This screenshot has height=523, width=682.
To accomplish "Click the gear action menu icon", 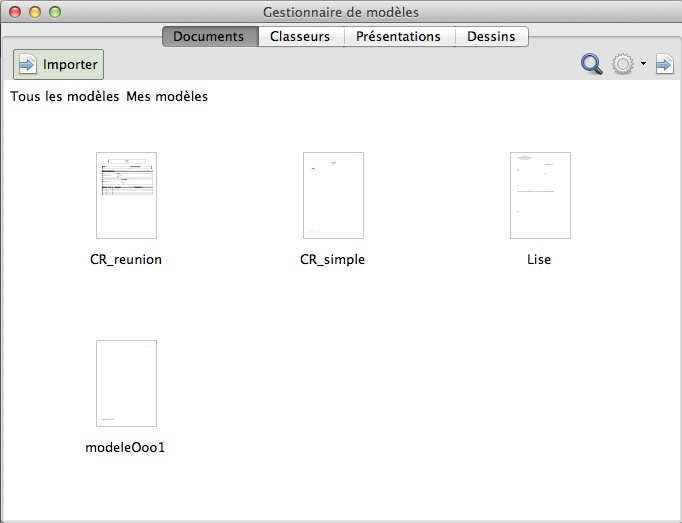I will click(x=623, y=64).
